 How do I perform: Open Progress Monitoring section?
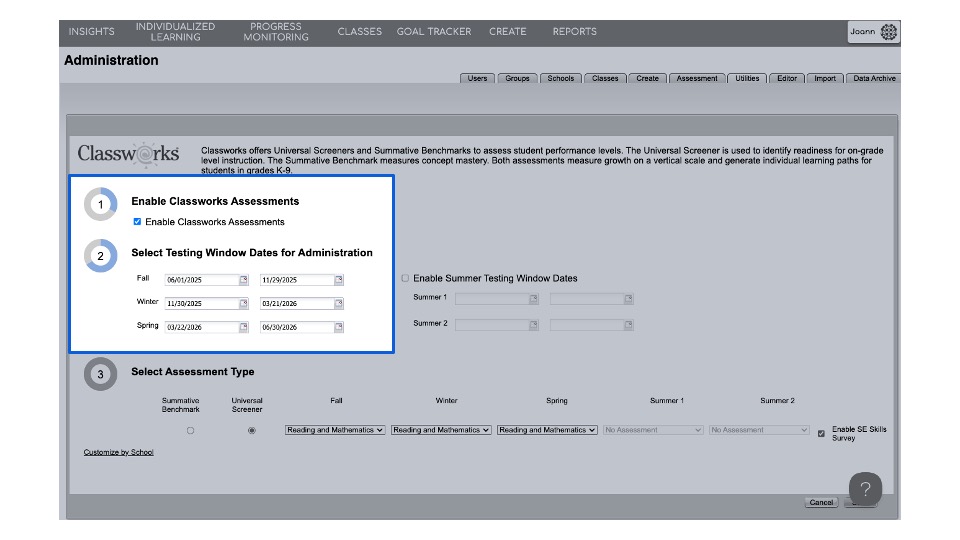click(276, 32)
